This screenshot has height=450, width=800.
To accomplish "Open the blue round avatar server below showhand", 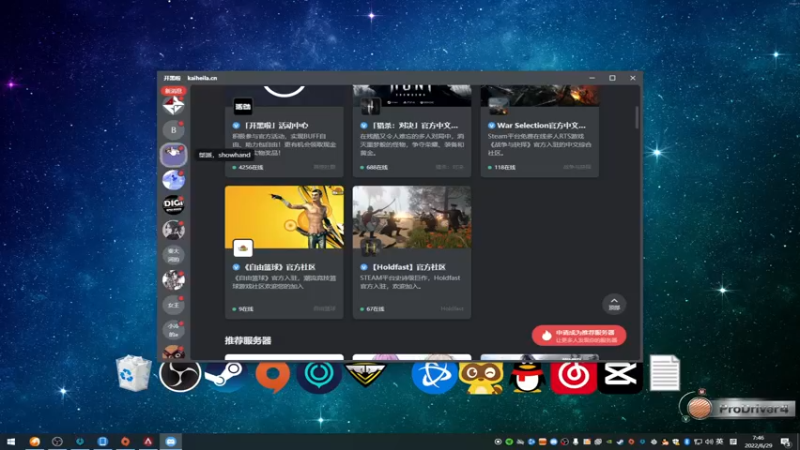I will tap(173, 180).
